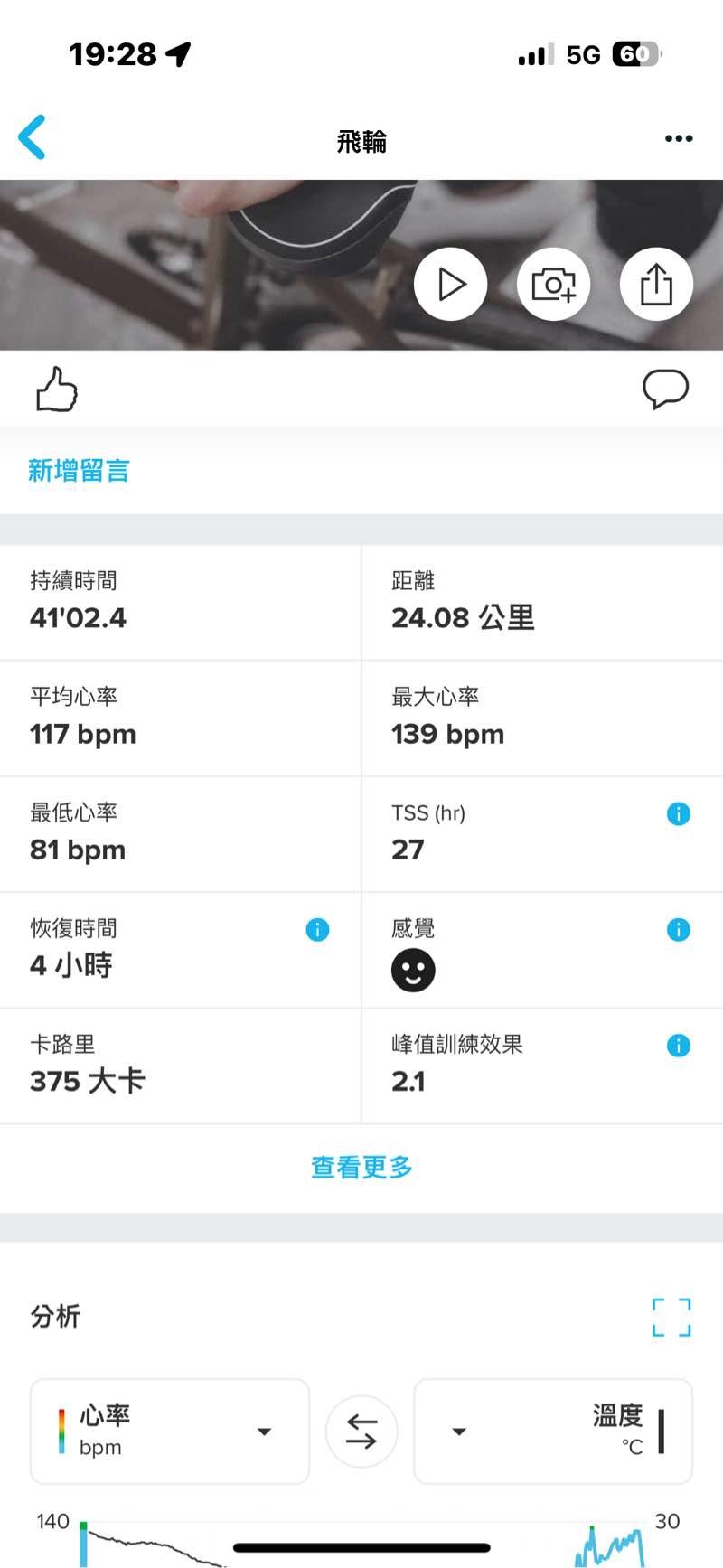Show info for 感覺
723x1568 pixels.
coord(678,929)
